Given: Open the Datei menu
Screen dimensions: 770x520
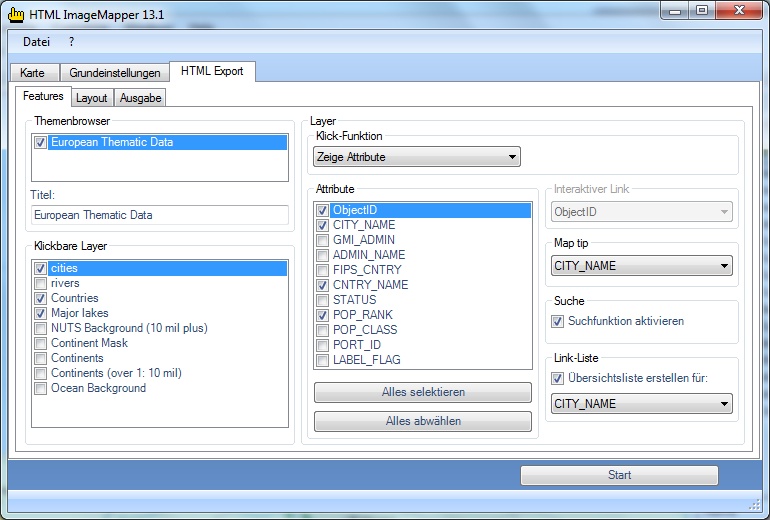Looking at the screenshot, I should click(x=36, y=42).
